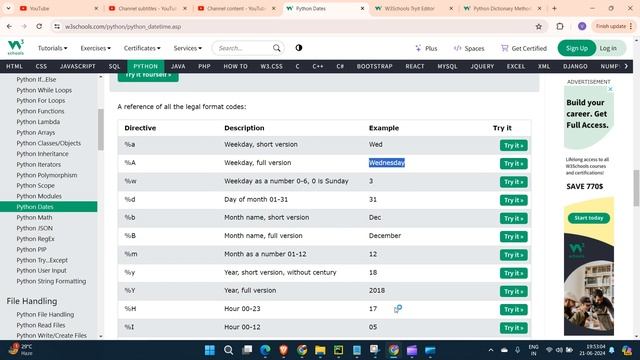640x360 pixels.
Task: Open Python RegEx in sidebar
Action: pyautogui.click(x=36, y=239)
